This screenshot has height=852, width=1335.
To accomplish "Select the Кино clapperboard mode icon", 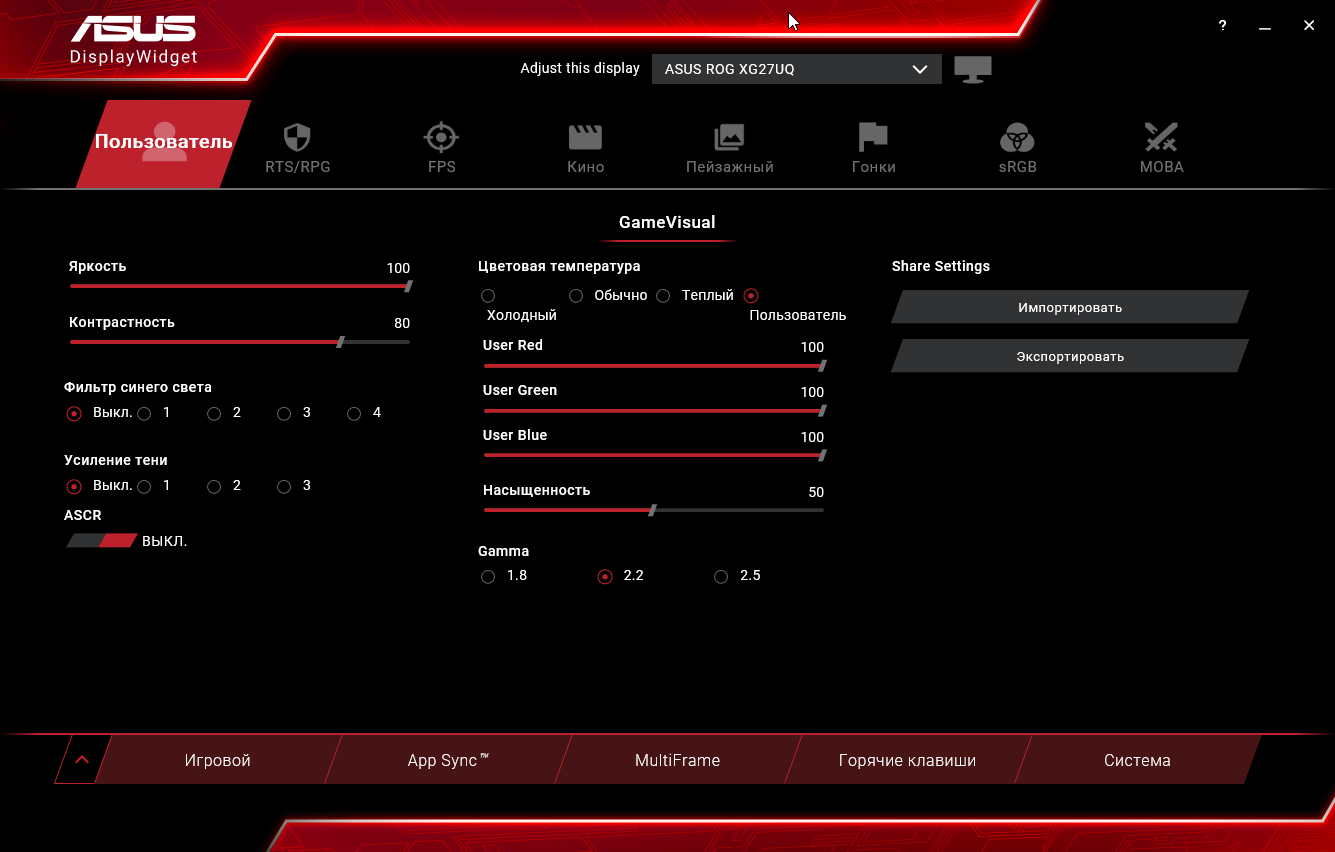I will (x=585, y=137).
